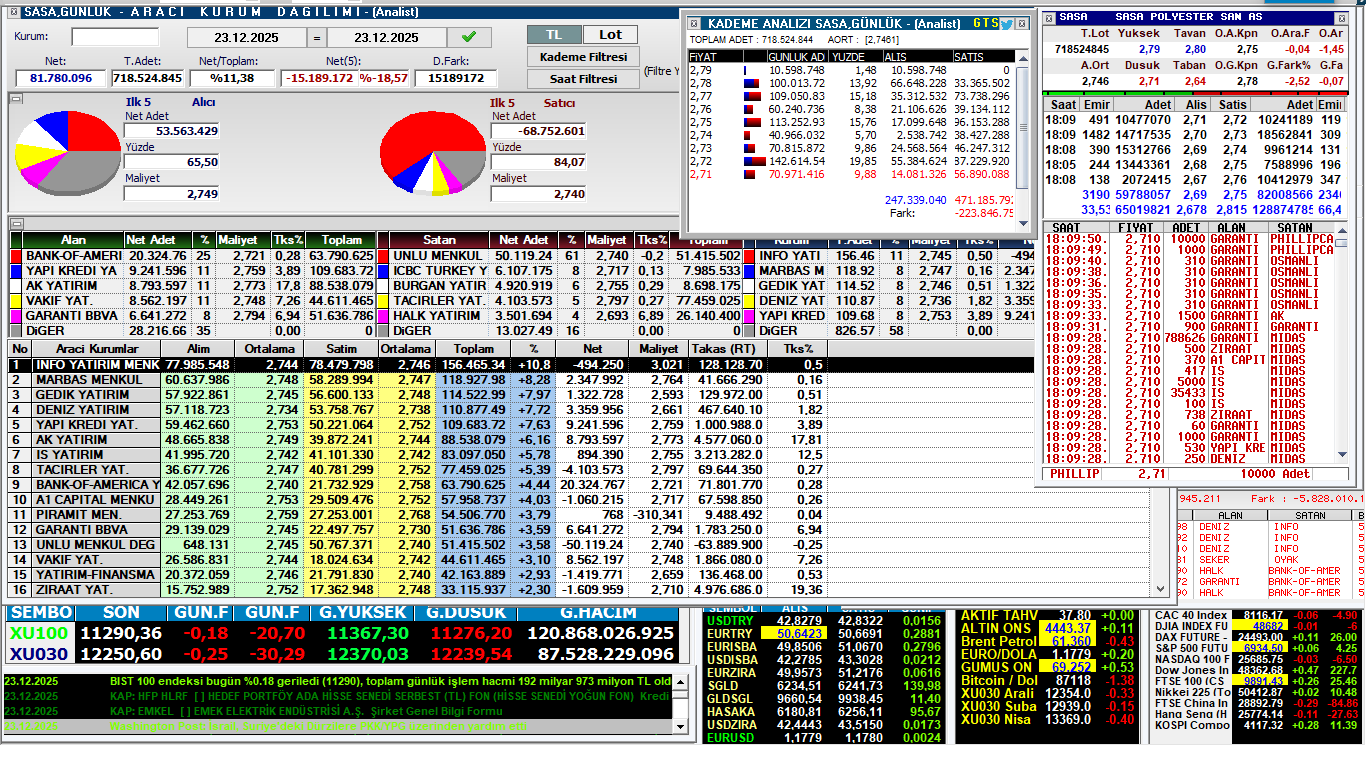Collapse the Alan/Satan top-five table panel
Image resolution: width=1366 pixels, height=768 pixels.
[x=16, y=222]
